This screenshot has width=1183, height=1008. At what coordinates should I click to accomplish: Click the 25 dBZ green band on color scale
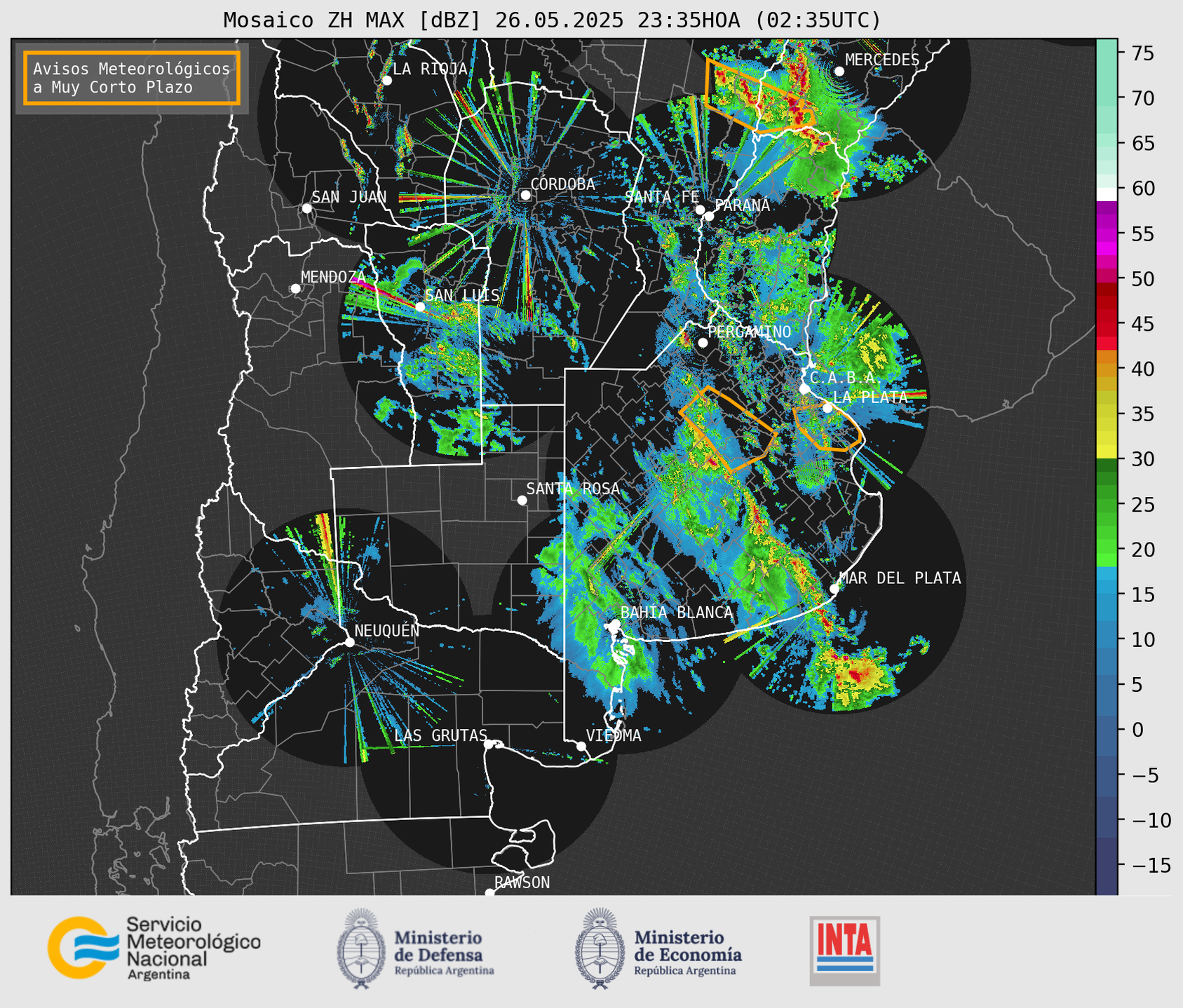(1107, 505)
